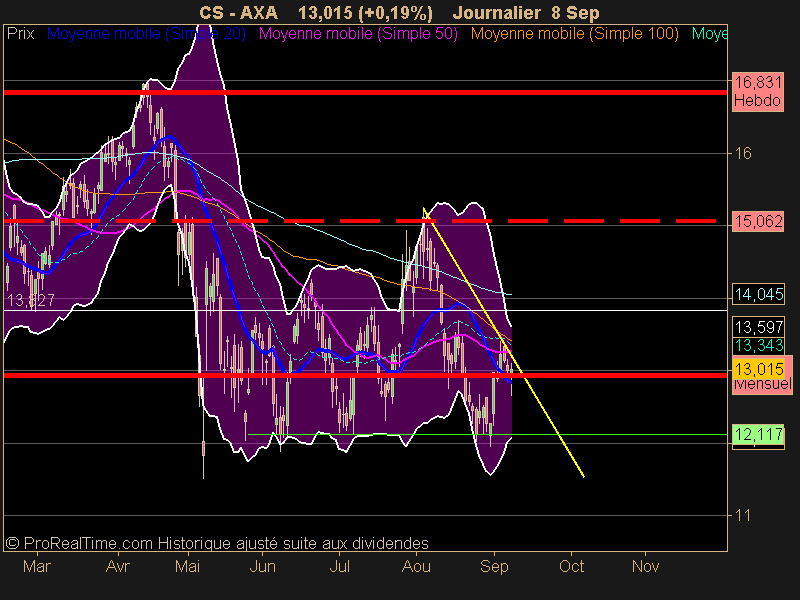Viewport: 800px width, 600px height.
Task: Select the "Jun" month on the time axis
Action: (262, 566)
